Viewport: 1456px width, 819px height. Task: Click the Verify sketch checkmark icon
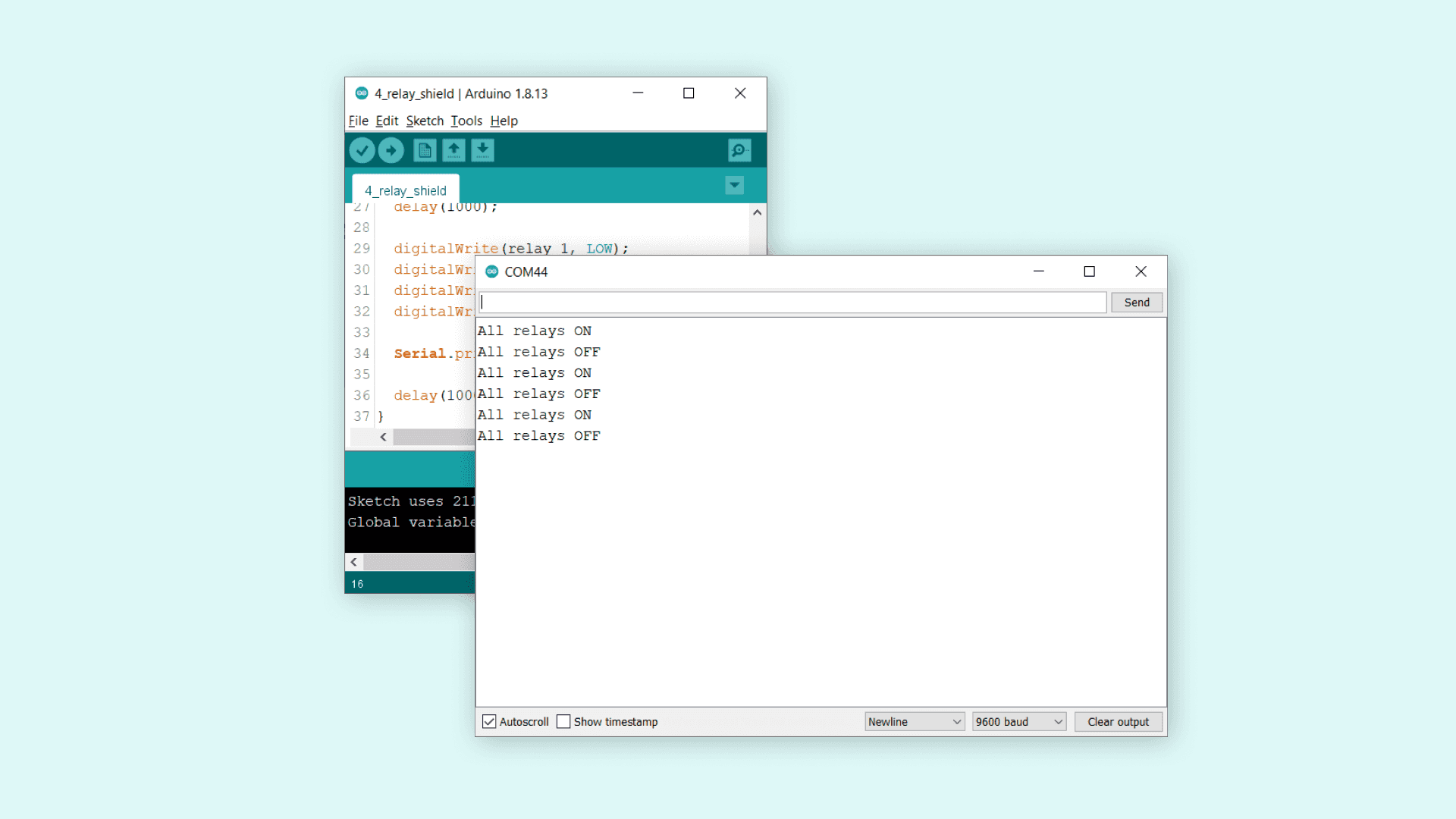(362, 150)
